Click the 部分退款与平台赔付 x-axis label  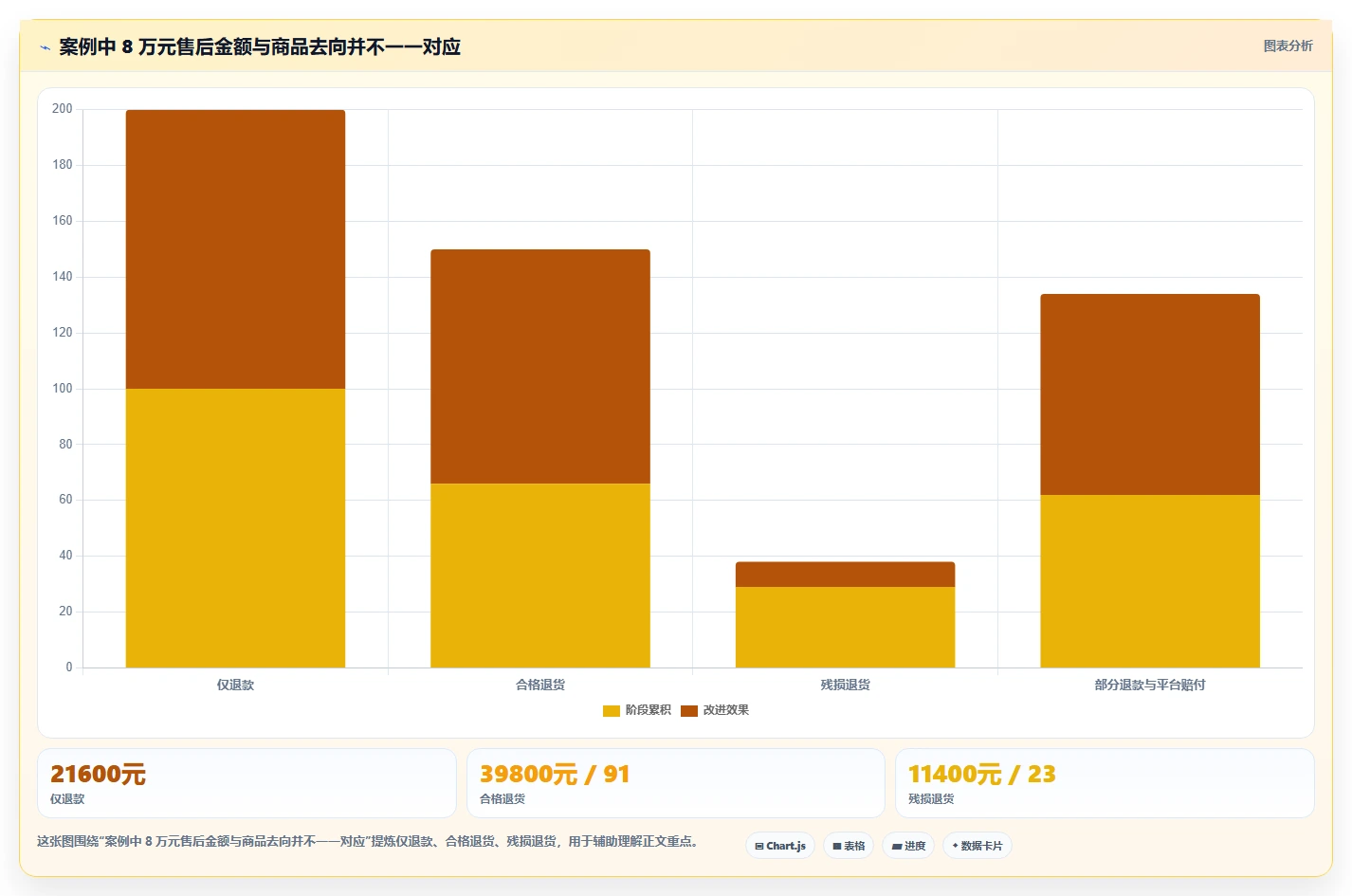coord(1150,685)
